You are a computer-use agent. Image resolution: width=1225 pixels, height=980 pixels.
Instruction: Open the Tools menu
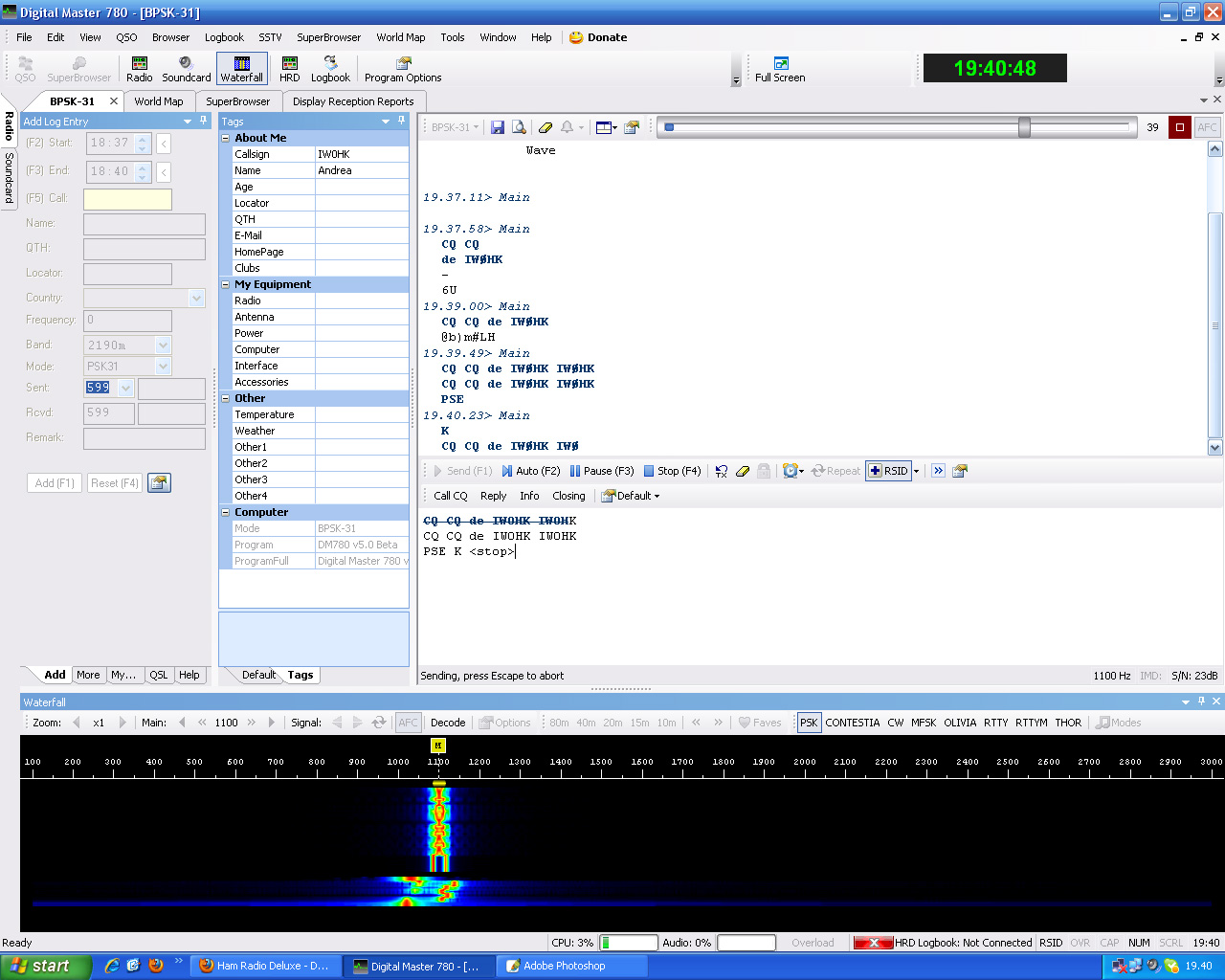click(453, 37)
